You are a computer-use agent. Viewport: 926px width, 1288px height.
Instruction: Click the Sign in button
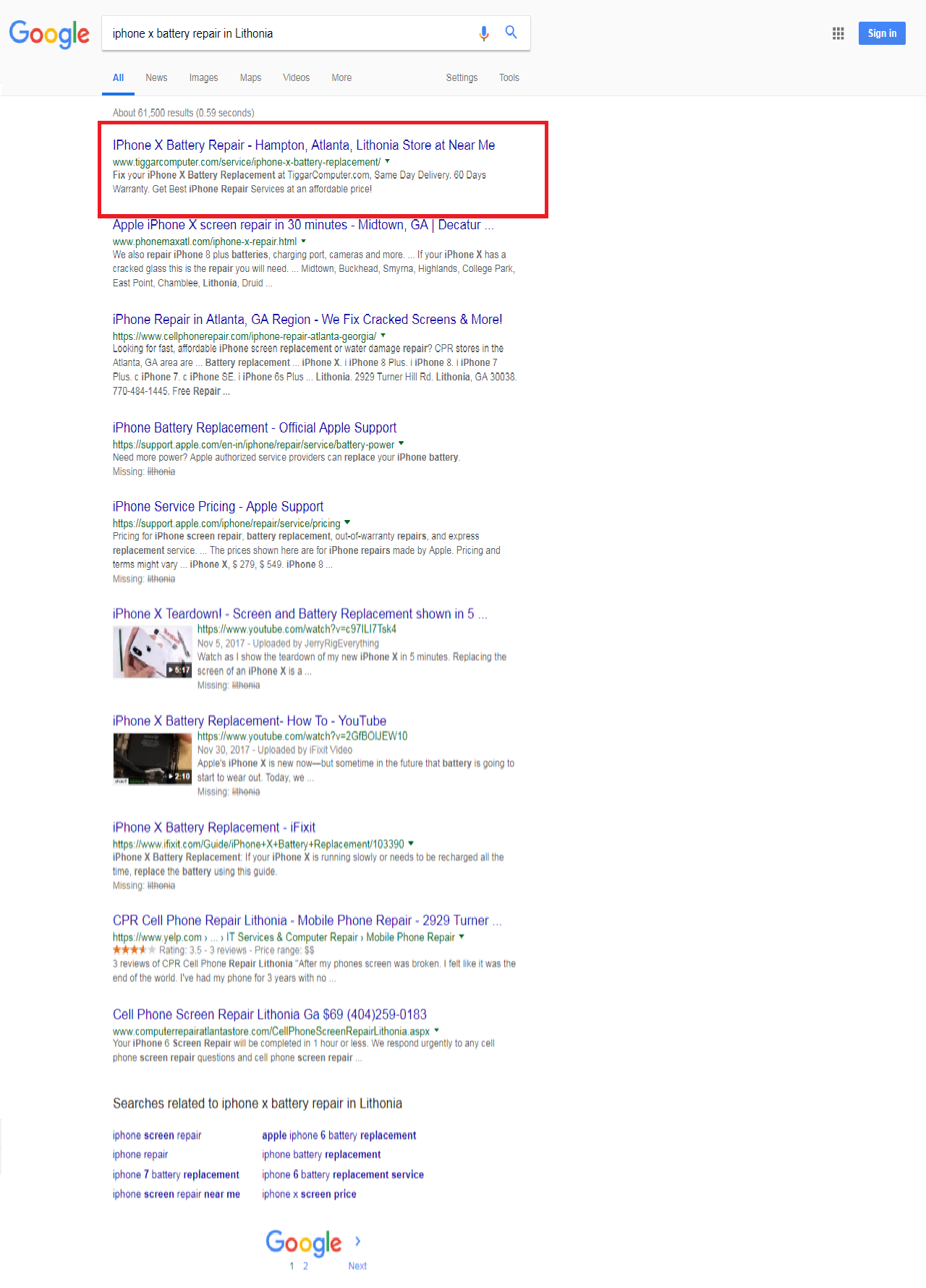click(x=881, y=33)
